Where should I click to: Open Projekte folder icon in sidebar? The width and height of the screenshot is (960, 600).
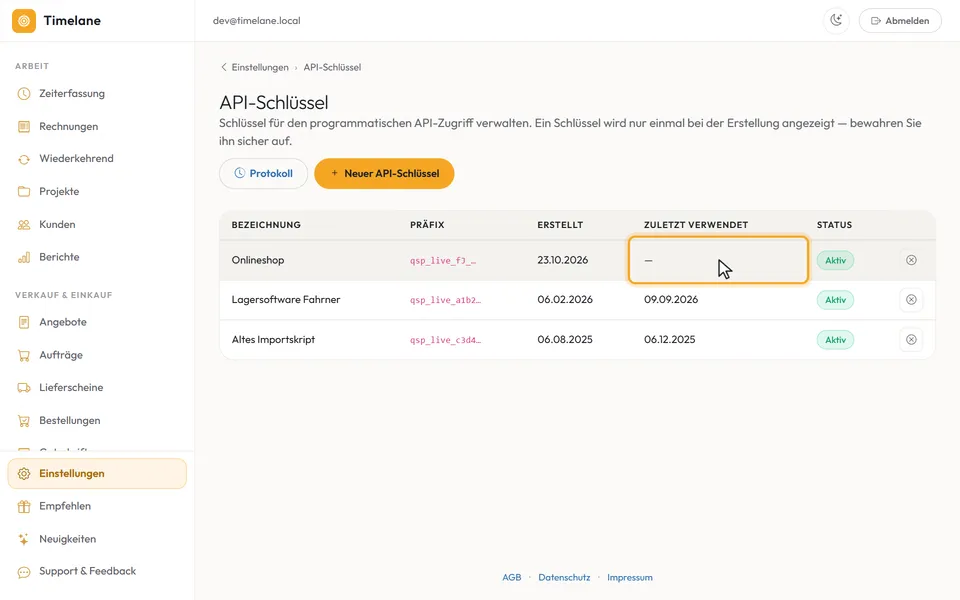(x=24, y=192)
